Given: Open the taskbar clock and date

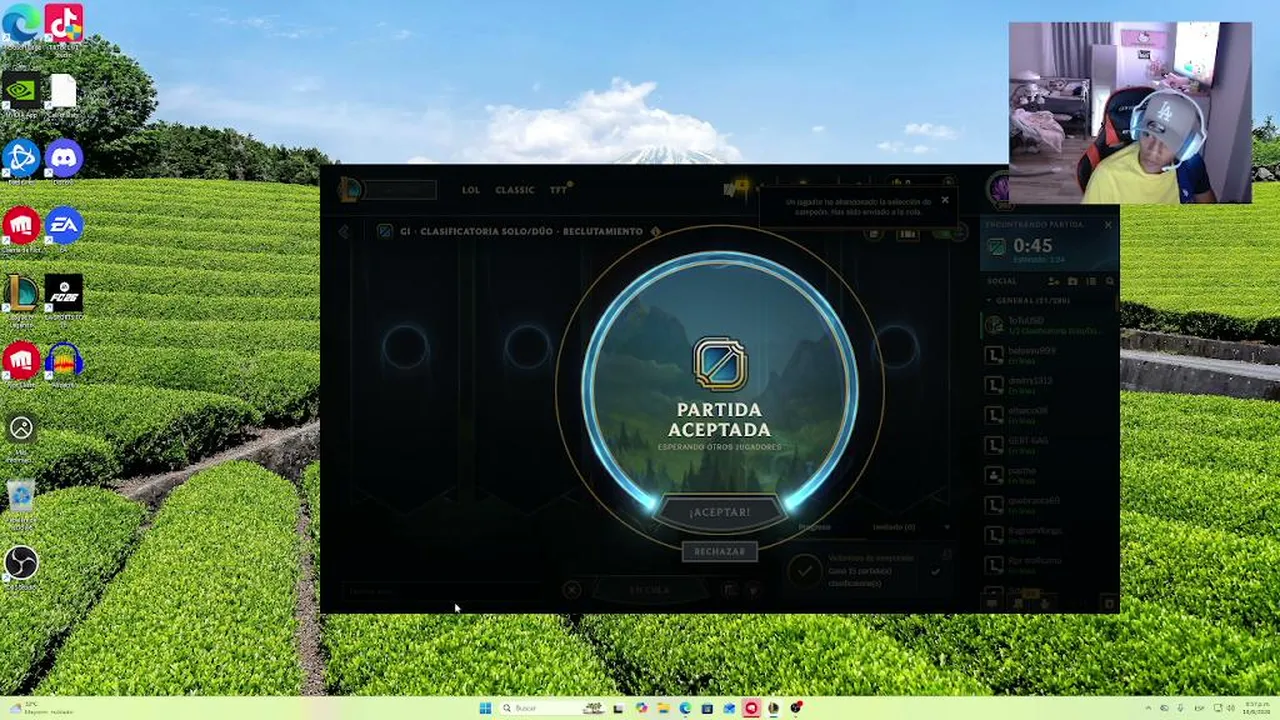Looking at the screenshot, I should point(1256,708).
